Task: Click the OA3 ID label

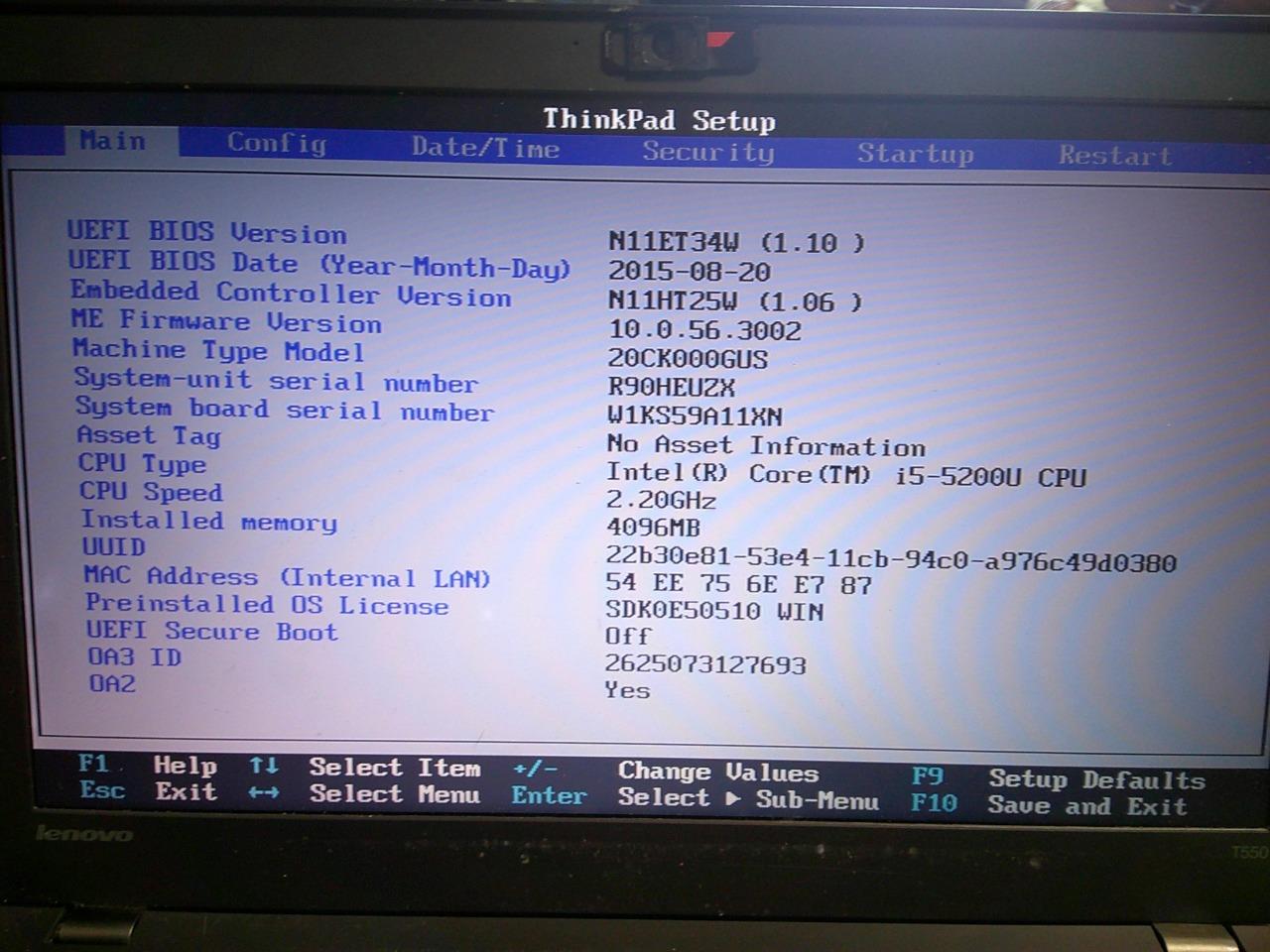Action: (x=135, y=656)
